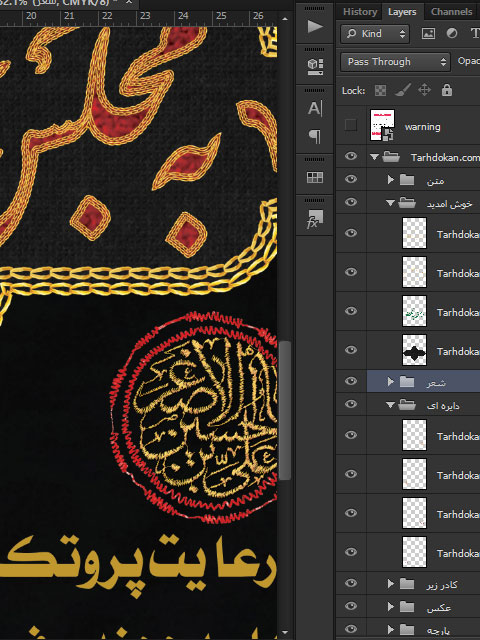
Task: Lock image pixels brush icon
Action: pos(402,90)
